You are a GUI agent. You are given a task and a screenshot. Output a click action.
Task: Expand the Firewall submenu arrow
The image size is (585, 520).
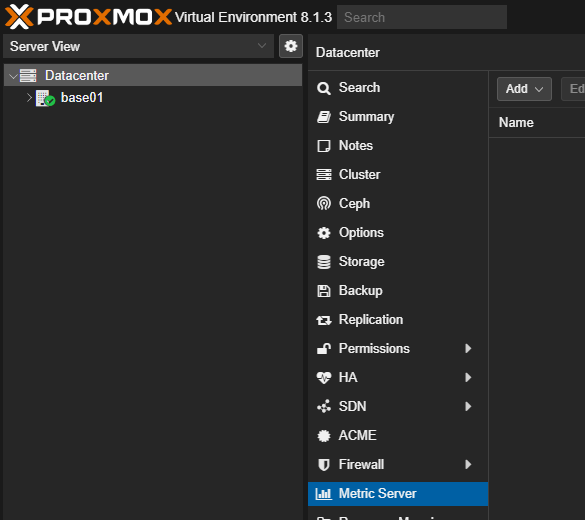coord(468,464)
